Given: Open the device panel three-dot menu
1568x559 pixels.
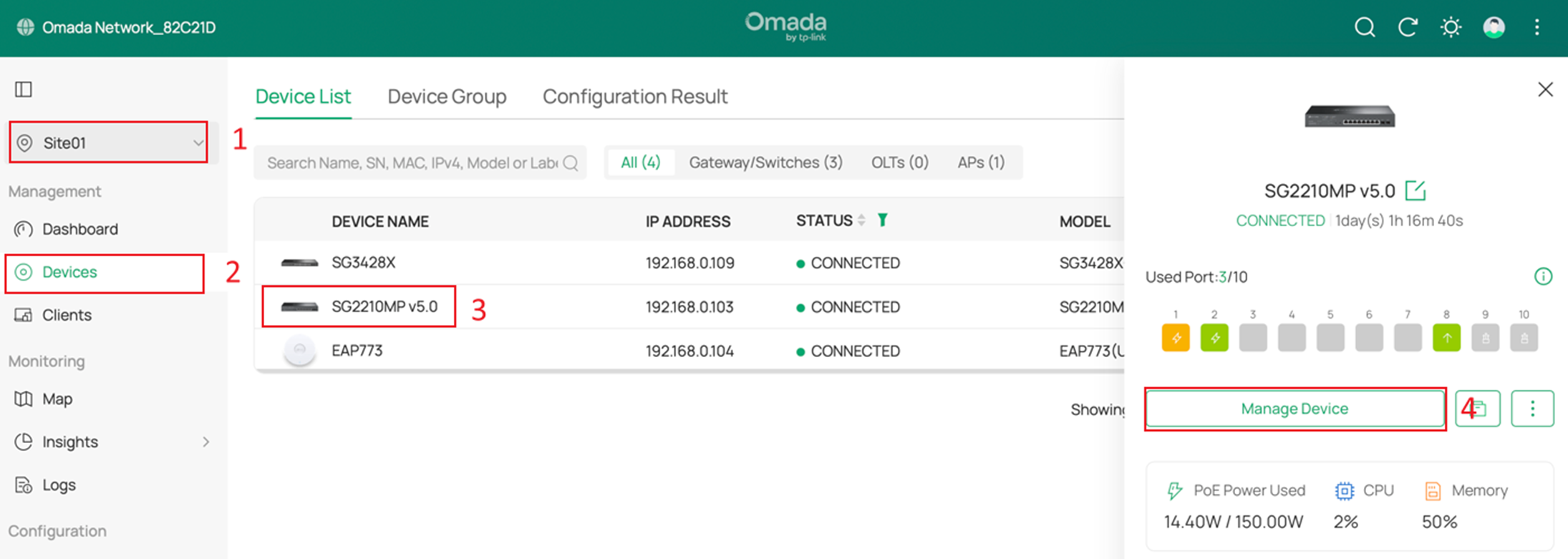Looking at the screenshot, I should click(1532, 409).
